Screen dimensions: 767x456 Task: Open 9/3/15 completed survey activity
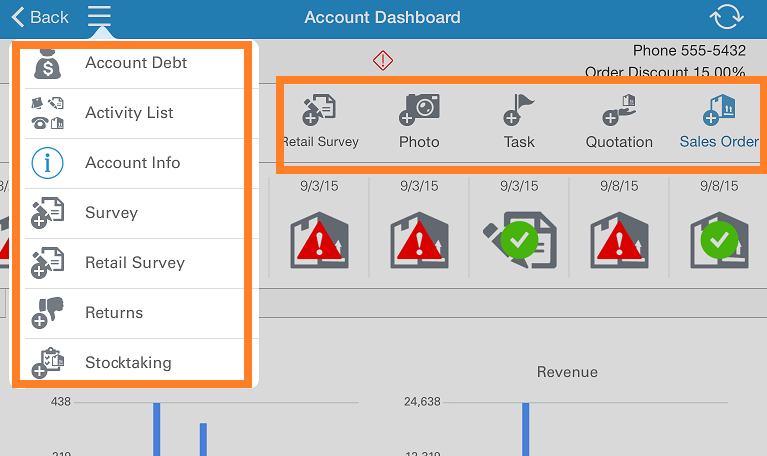click(x=519, y=240)
